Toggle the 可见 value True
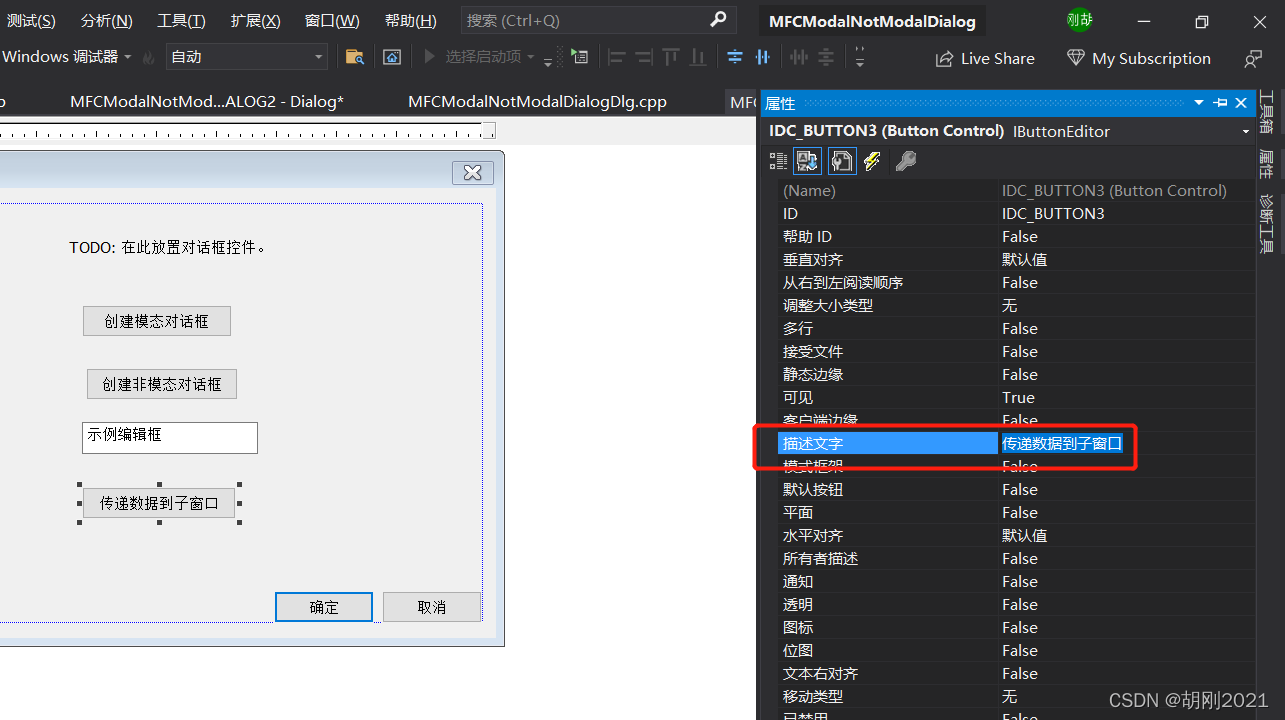This screenshot has height=720, width=1285. click(1018, 398)
